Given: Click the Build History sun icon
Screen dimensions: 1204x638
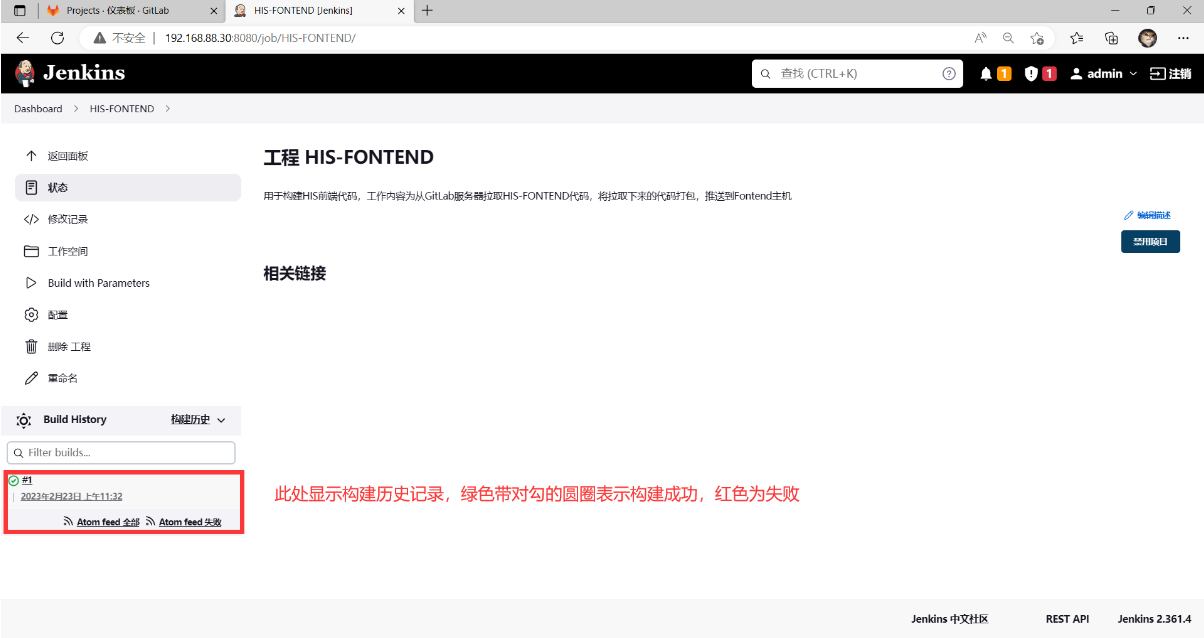Looking at the screenshot, I should pos(24,420).
